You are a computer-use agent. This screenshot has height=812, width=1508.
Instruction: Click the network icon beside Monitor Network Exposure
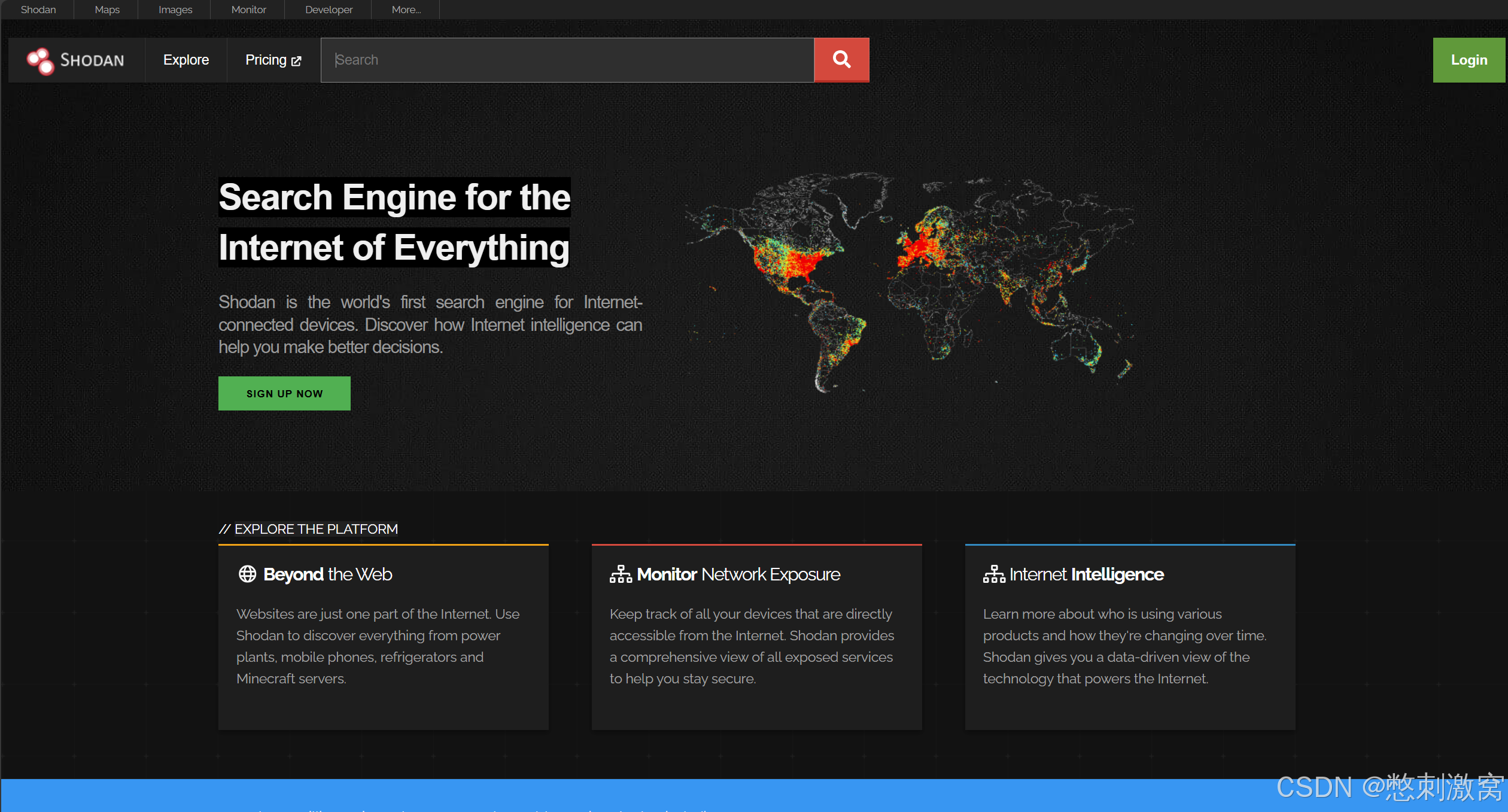coord(621,574)
